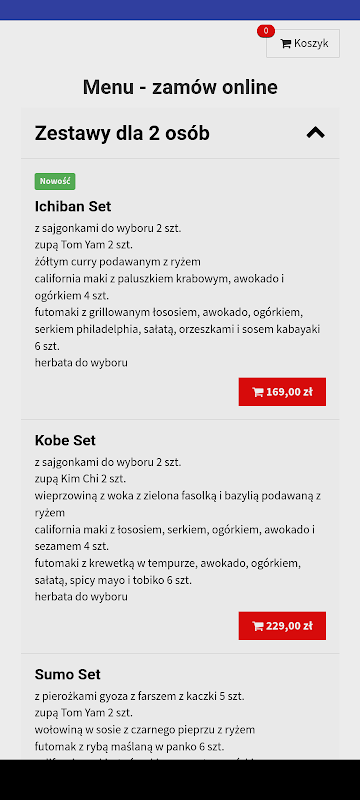This screenshot has height=800, width=360.
Task: Add Kobe Set for 229,00 zł
Action: point(282,626)
